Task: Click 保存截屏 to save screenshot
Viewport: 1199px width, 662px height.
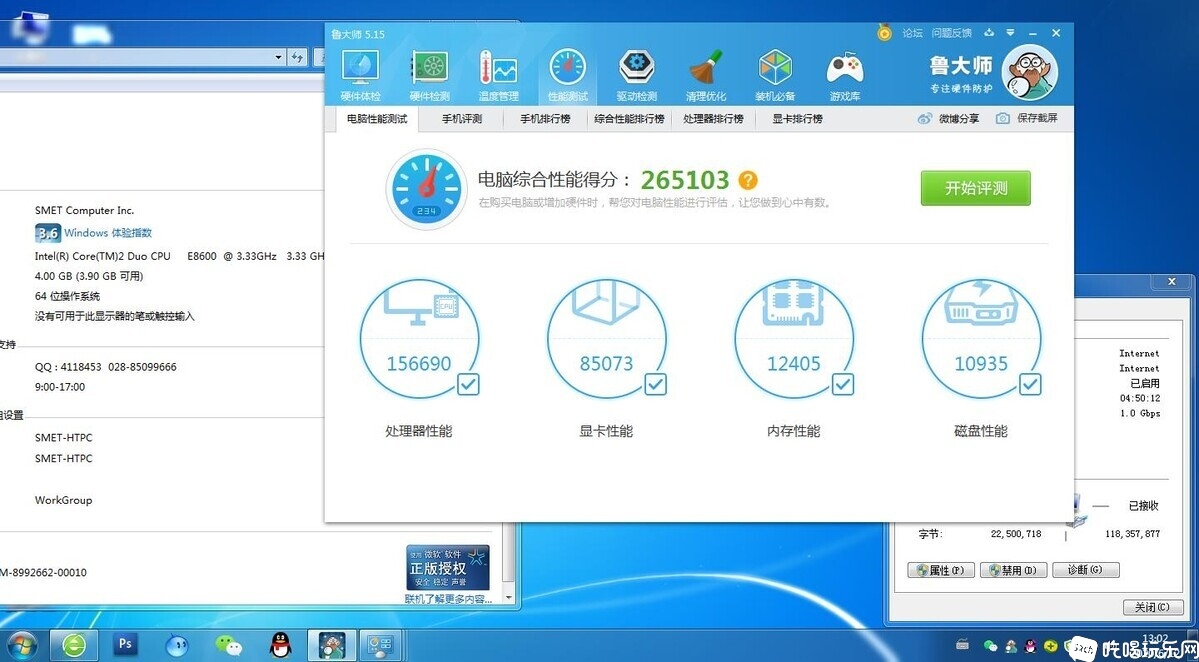Action: (1027, 118)
